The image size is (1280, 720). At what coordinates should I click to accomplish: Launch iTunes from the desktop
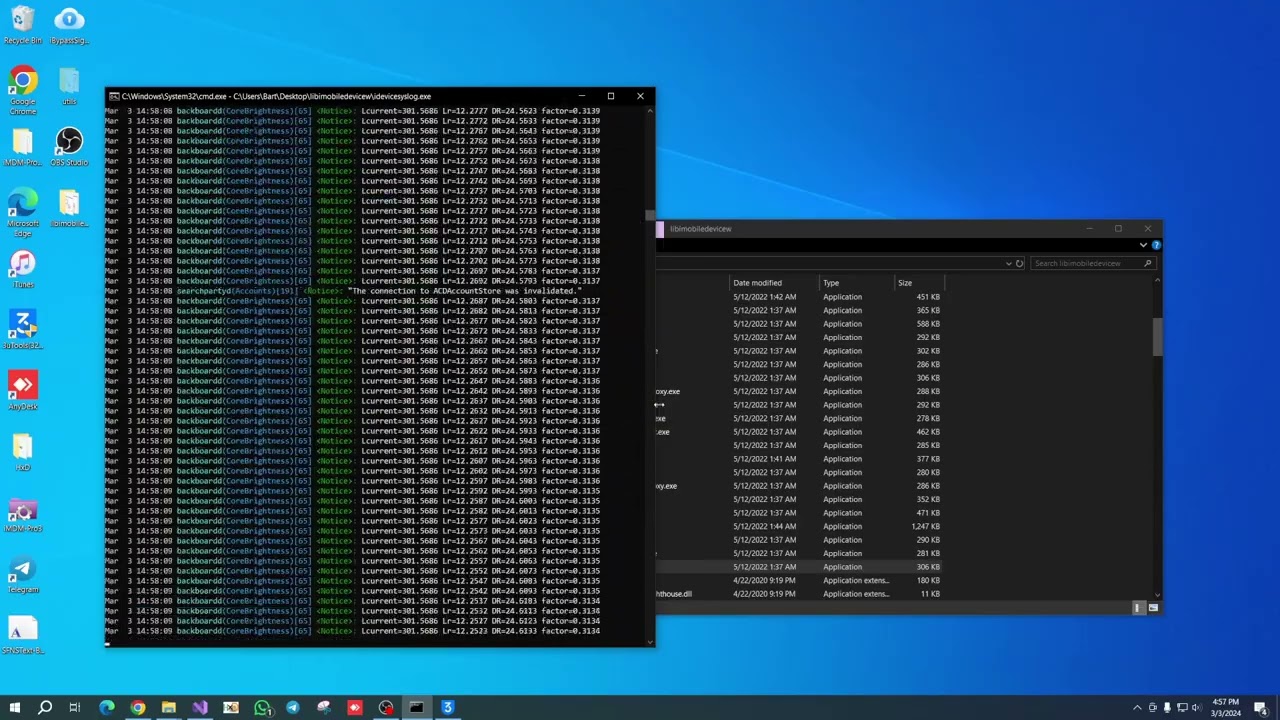coord(22,269)
